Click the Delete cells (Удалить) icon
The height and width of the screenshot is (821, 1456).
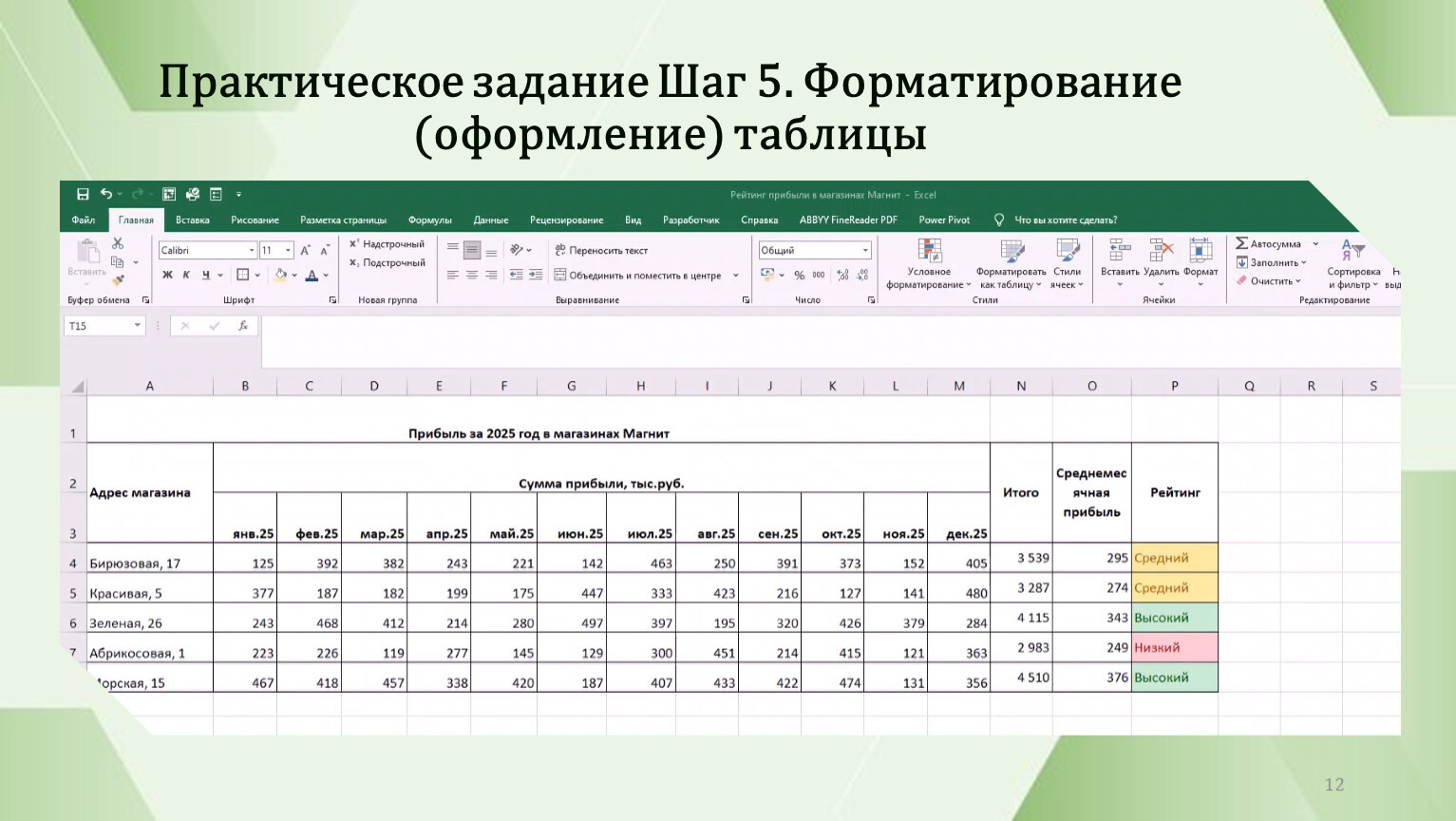coord(1161,258)
